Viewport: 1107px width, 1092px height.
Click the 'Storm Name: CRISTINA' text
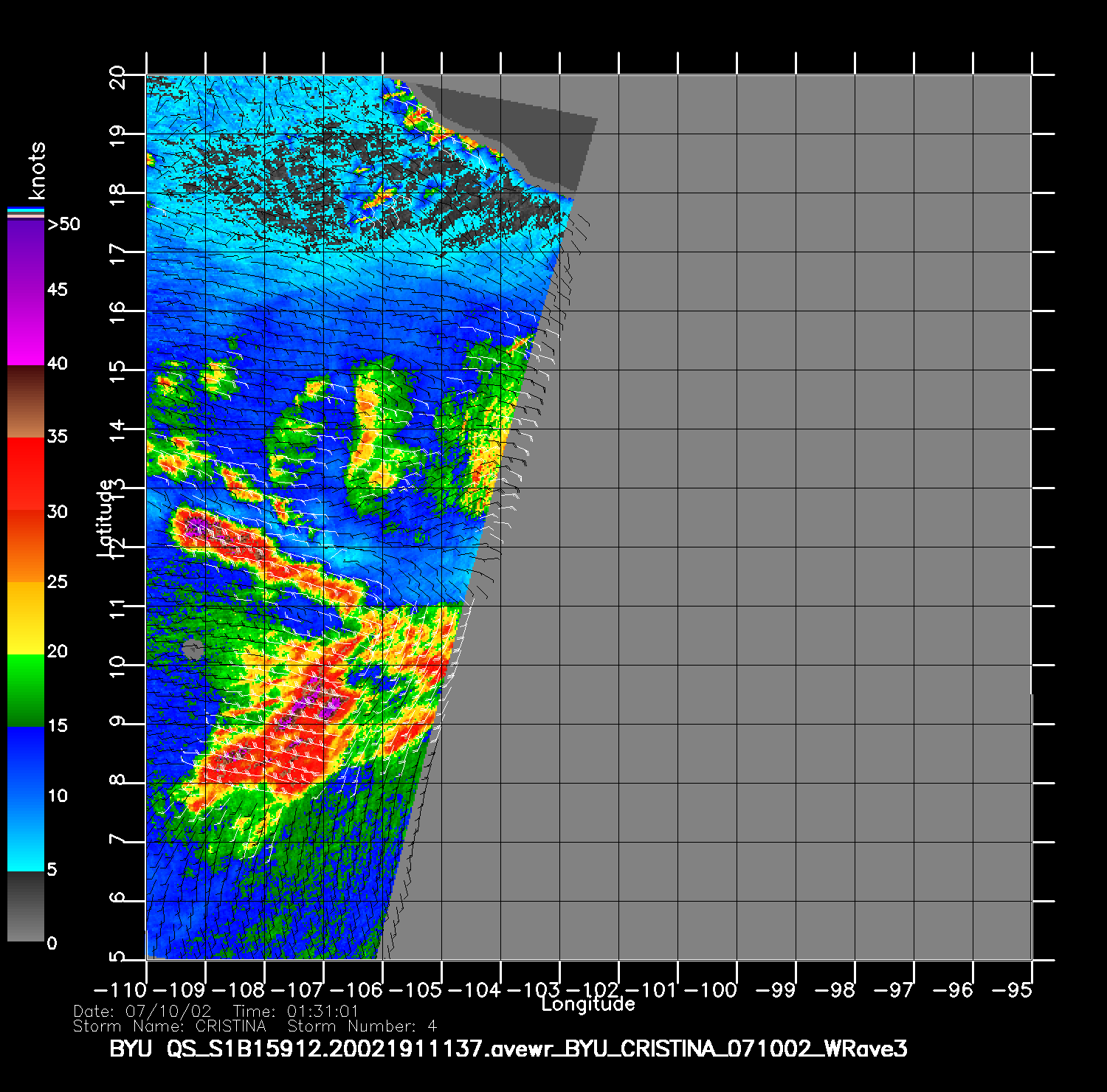(170, 1026)
